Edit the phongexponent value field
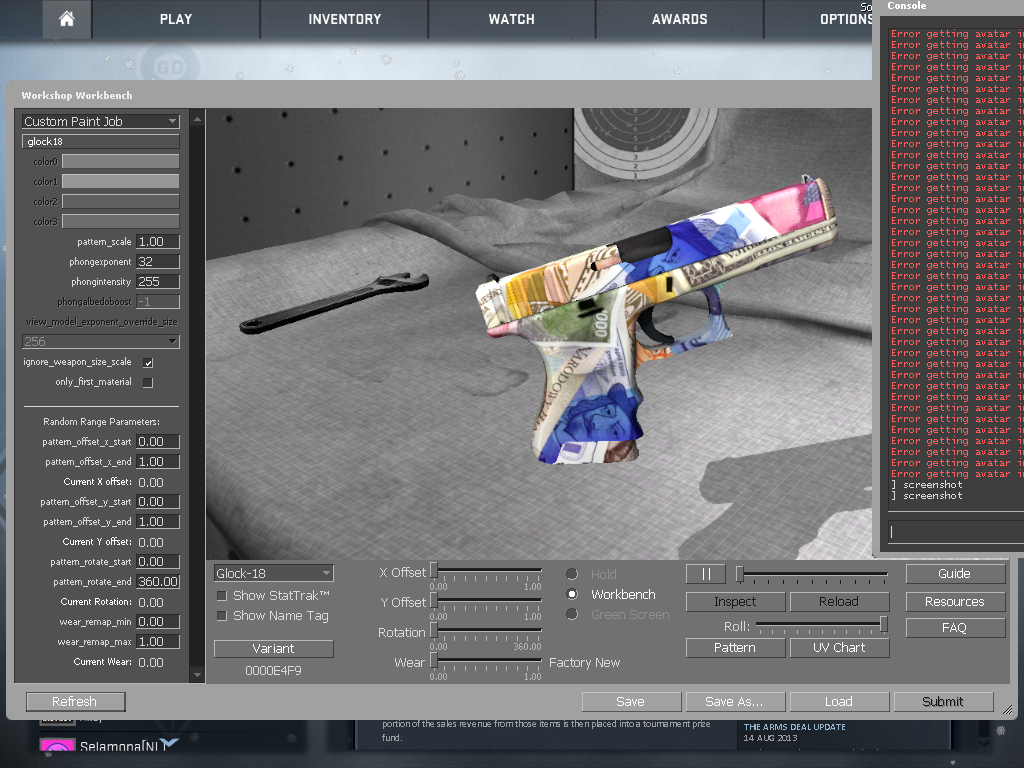 pyautogui.click(x=157, y=262)
